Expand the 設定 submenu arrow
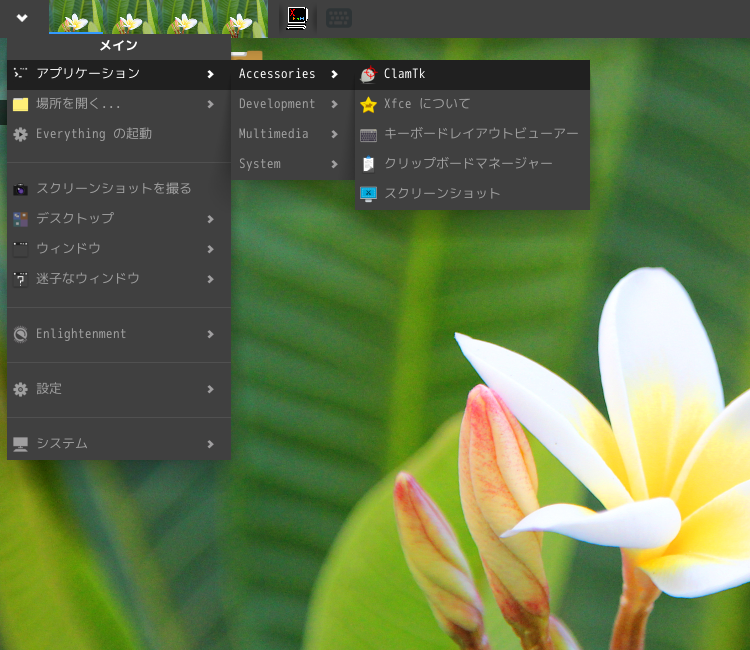 pos(210,389)
